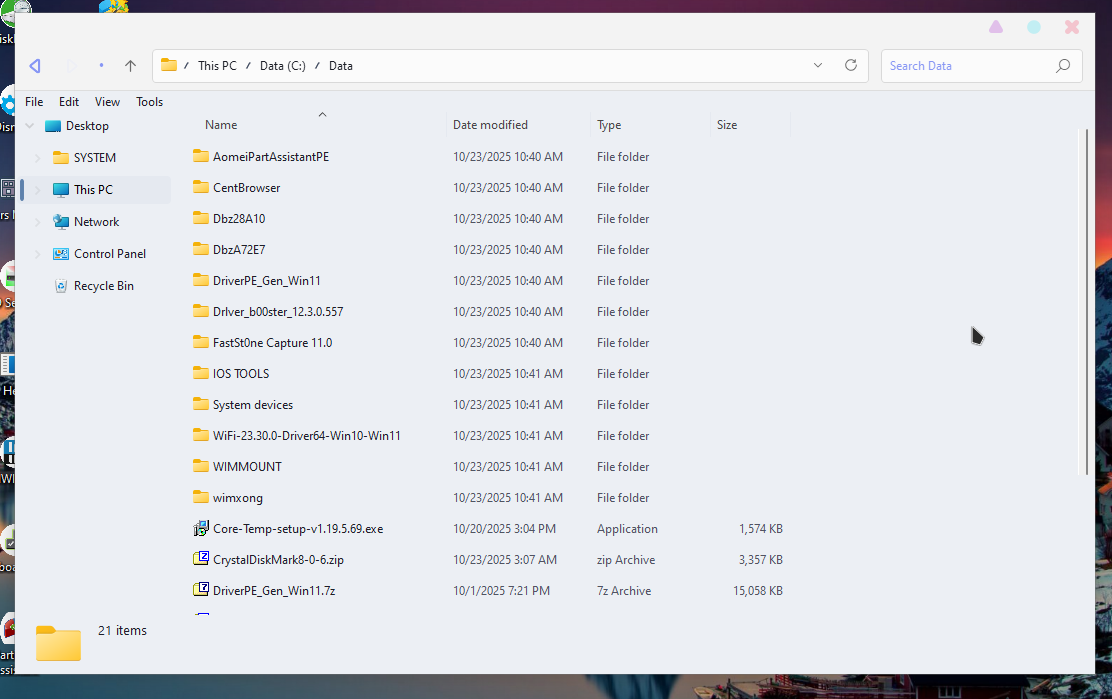Viewport: 1112px width, 699px height.
Task: Expand the Network tree node
Action: (x=38, y=222)
